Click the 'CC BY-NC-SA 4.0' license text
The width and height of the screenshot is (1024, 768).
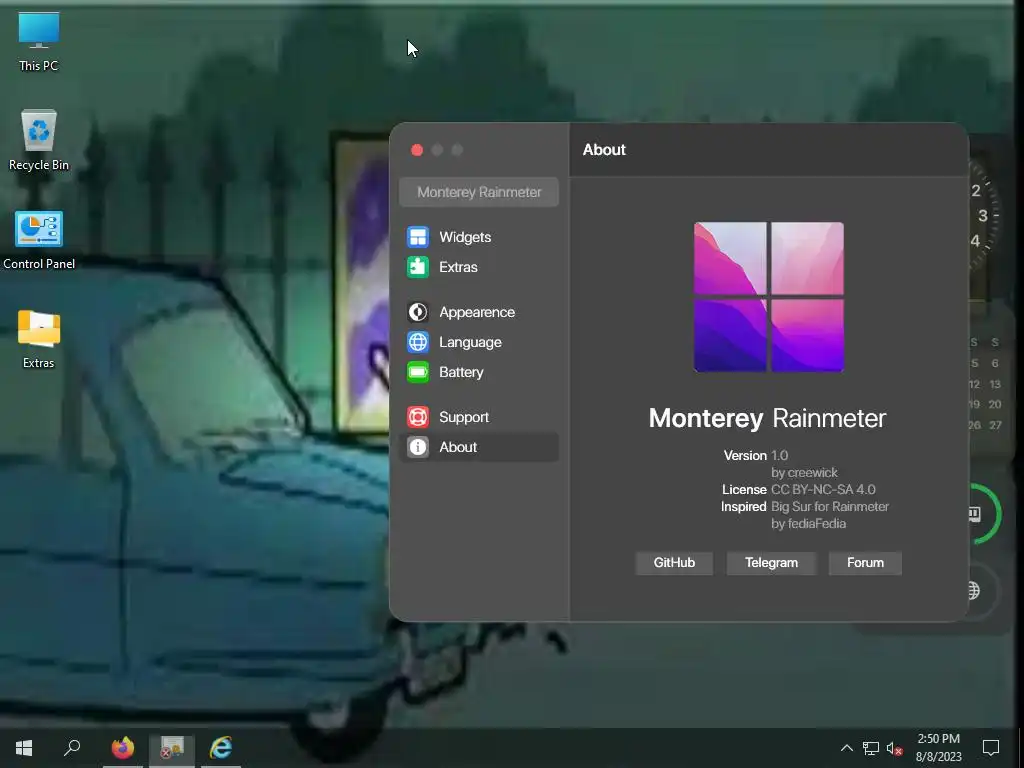click(x=823, y=489)
